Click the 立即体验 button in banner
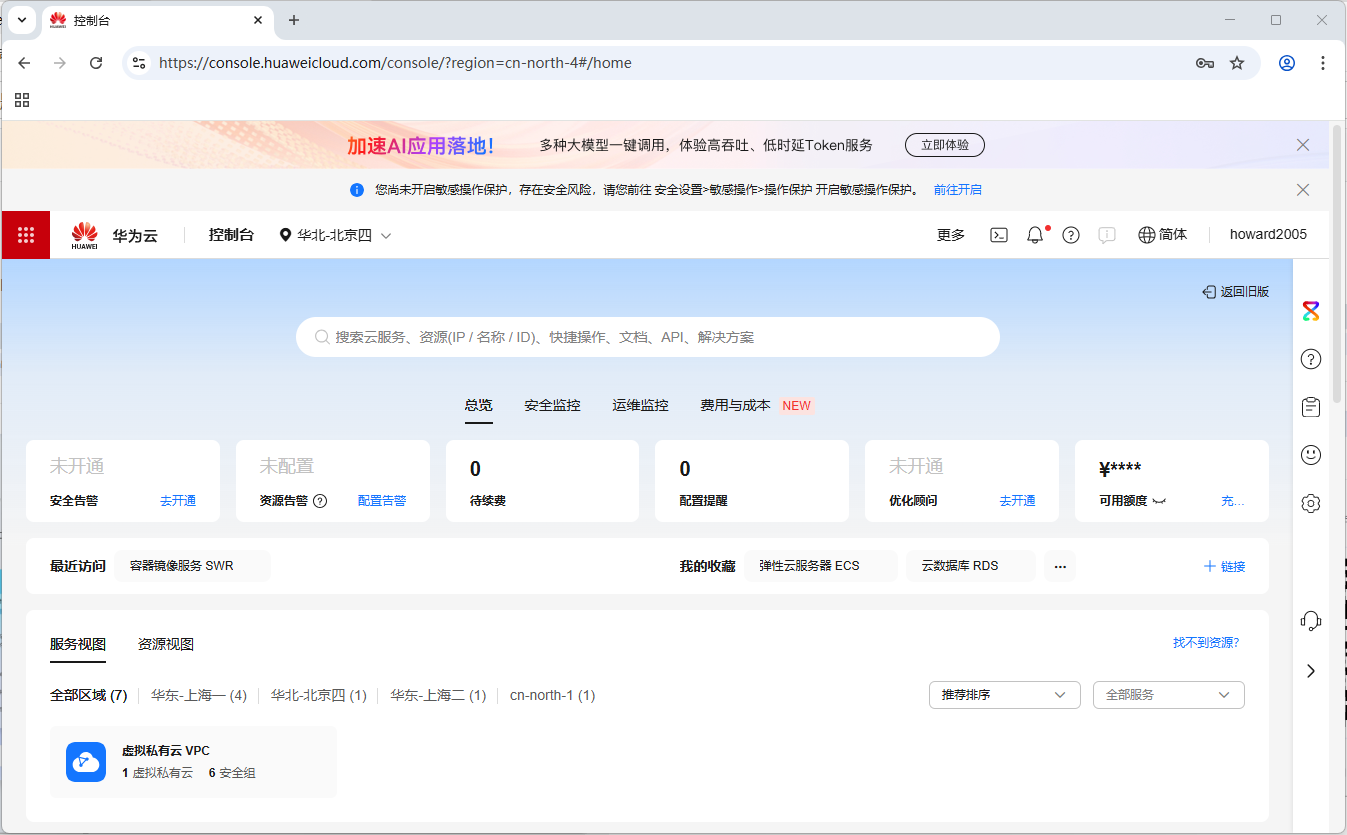The image size is (1347, 835). point(945,145)
